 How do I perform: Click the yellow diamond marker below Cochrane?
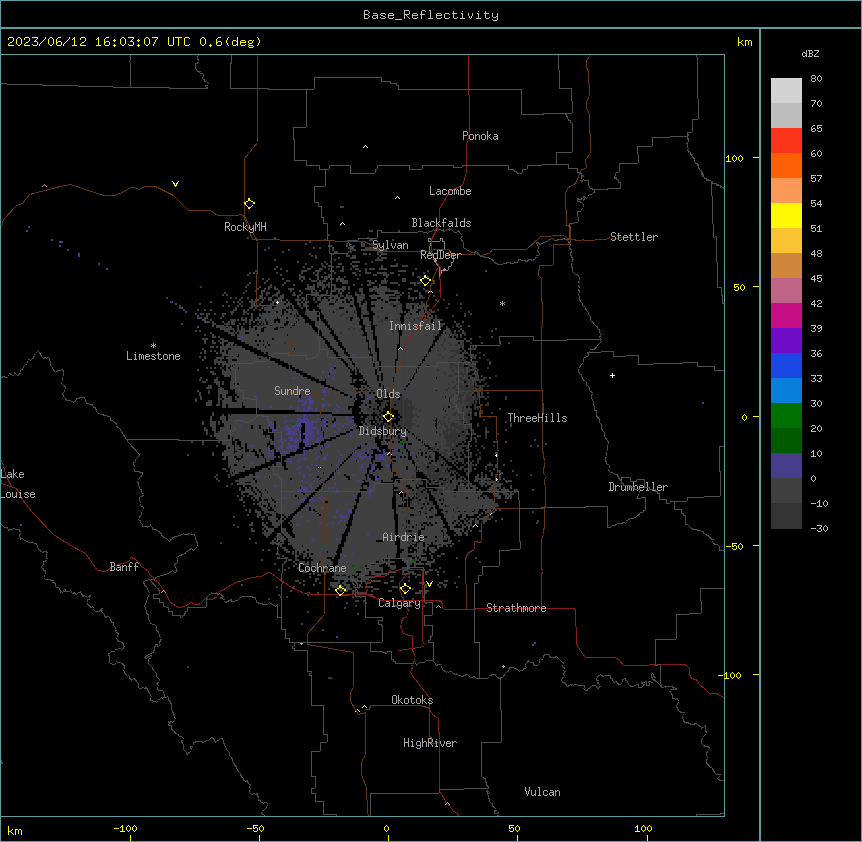[340, 590]
